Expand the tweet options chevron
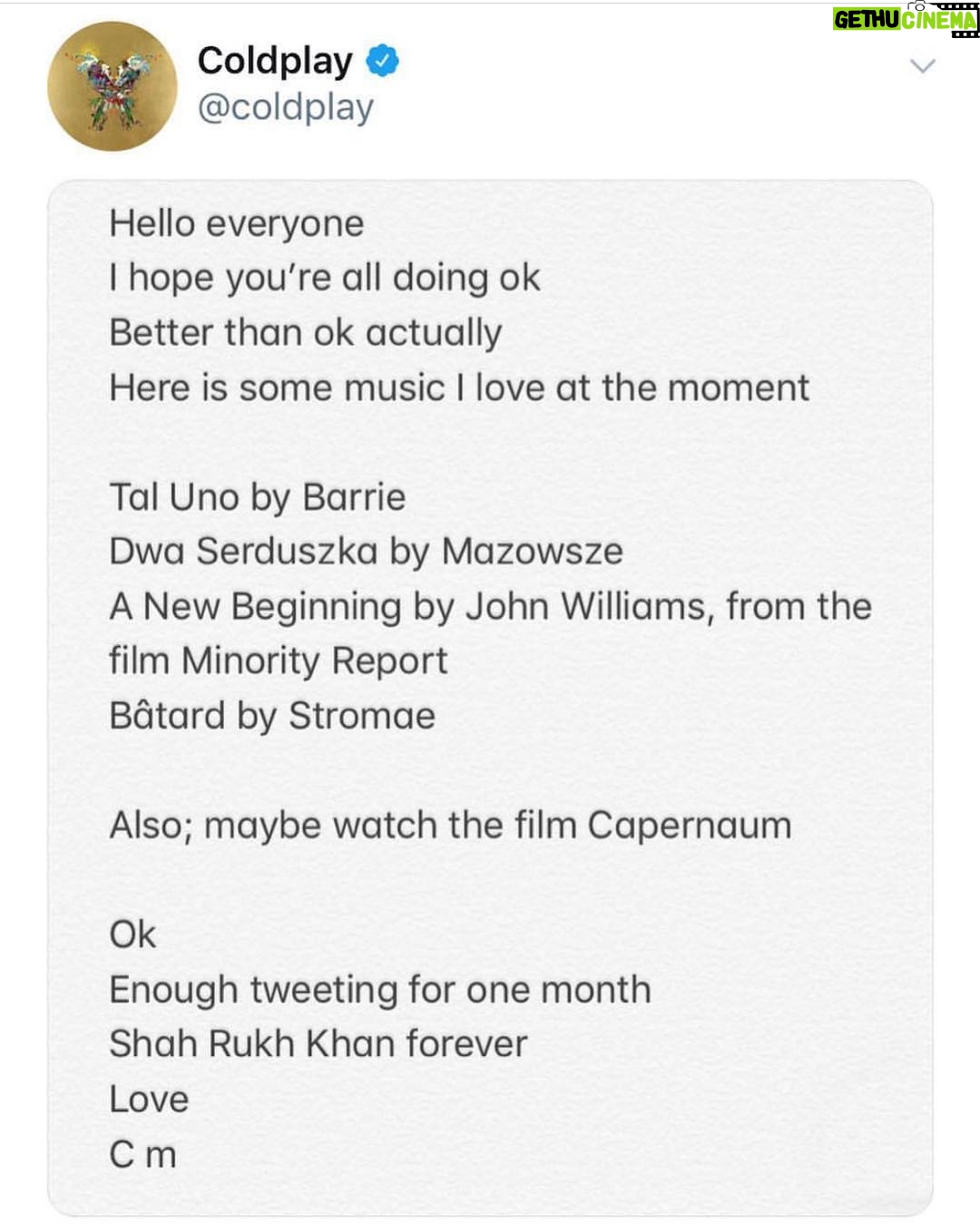The width and height of the screenshot is (980, 1225). pos(922,65)
